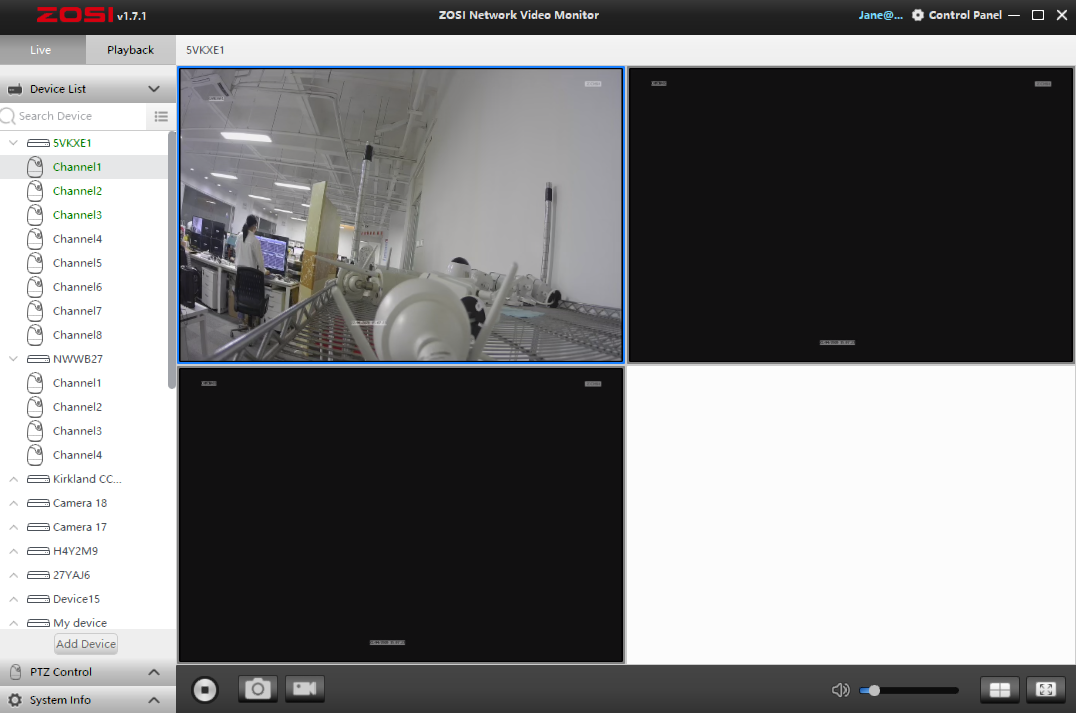This screenshot has width=1076, height=713.
Task: Open the Live tab
Action: [x=41, y=50]
